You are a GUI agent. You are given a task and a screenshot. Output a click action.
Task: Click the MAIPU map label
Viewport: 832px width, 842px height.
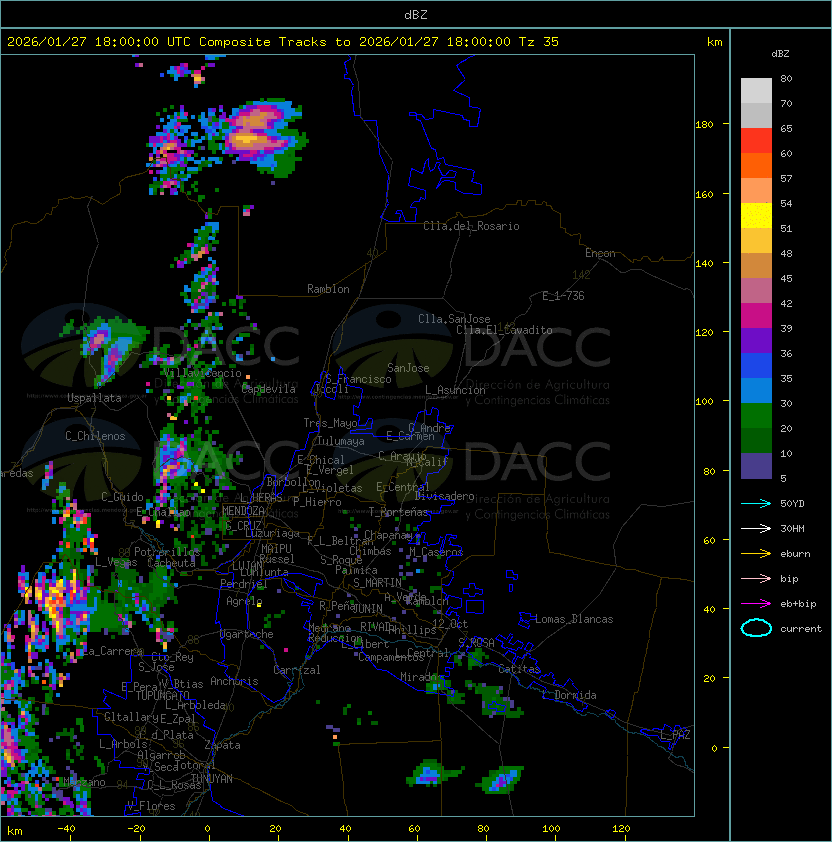pos(276,548)
